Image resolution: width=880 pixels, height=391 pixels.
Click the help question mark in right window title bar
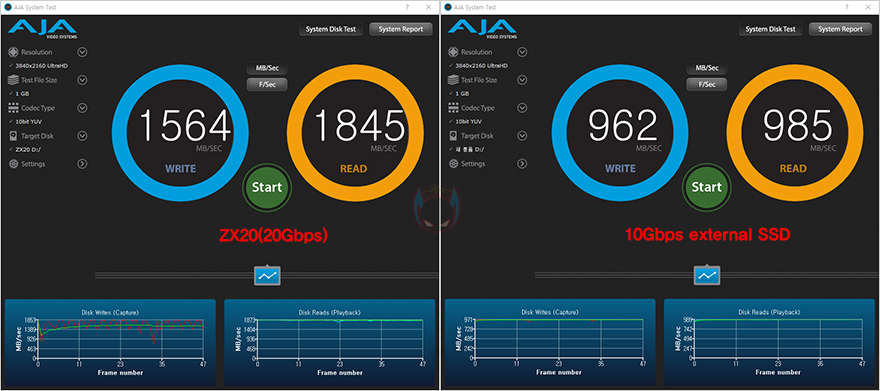click(847, 7)
